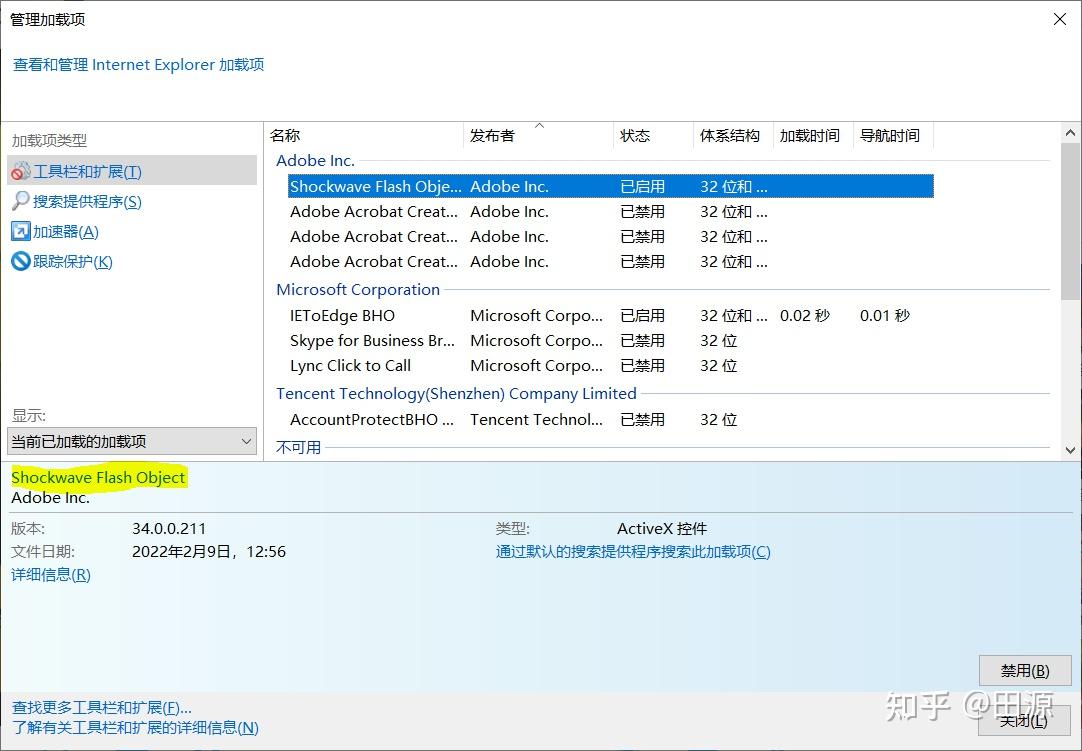
Task: Select the IEToEdge BHO add-on row
Action: (611, 315)
